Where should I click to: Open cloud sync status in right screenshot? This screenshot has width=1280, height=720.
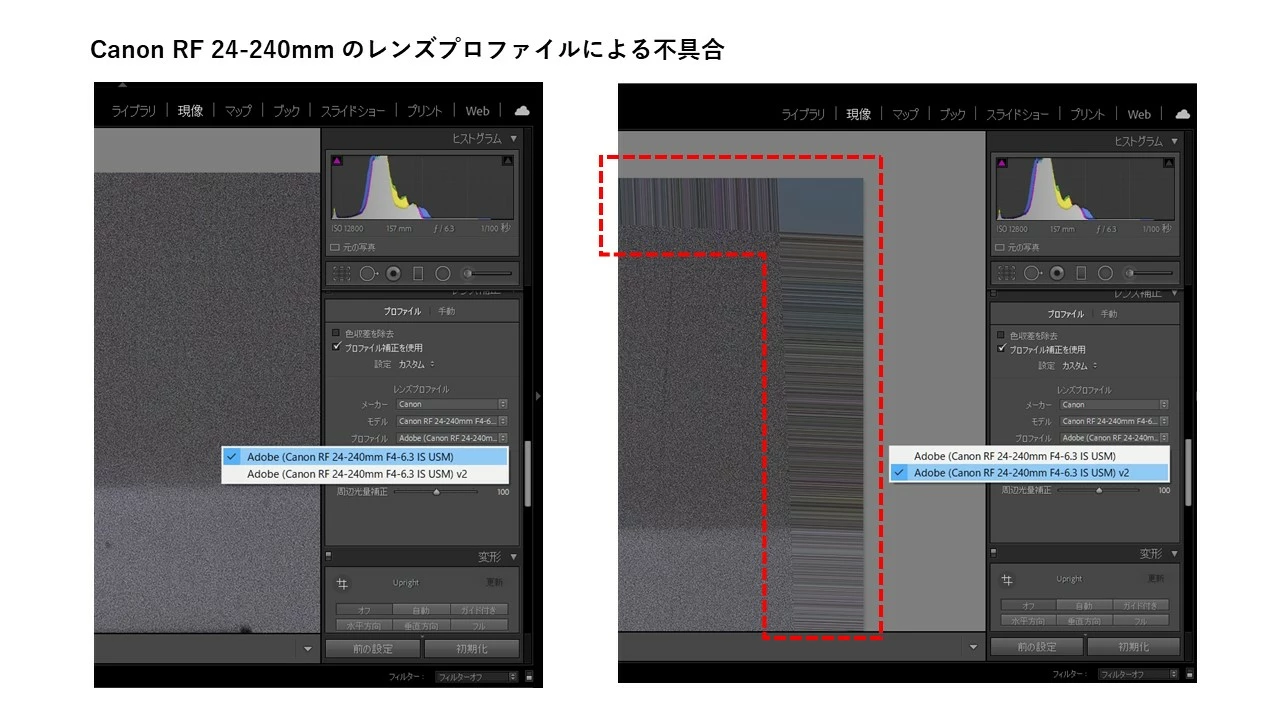point(1183,114)
